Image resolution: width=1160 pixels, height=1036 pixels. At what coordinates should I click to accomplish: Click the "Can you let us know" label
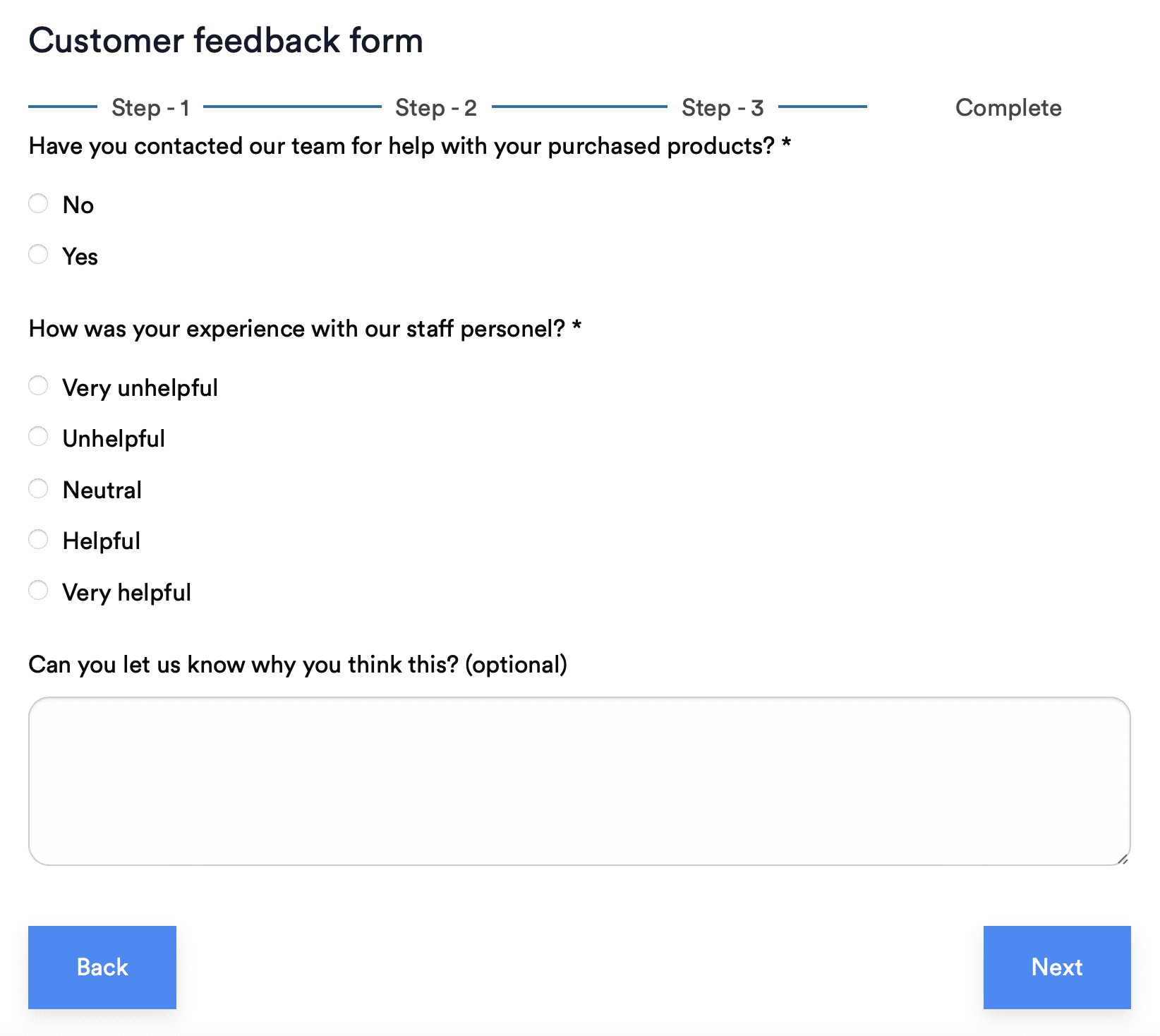point(297,665)
